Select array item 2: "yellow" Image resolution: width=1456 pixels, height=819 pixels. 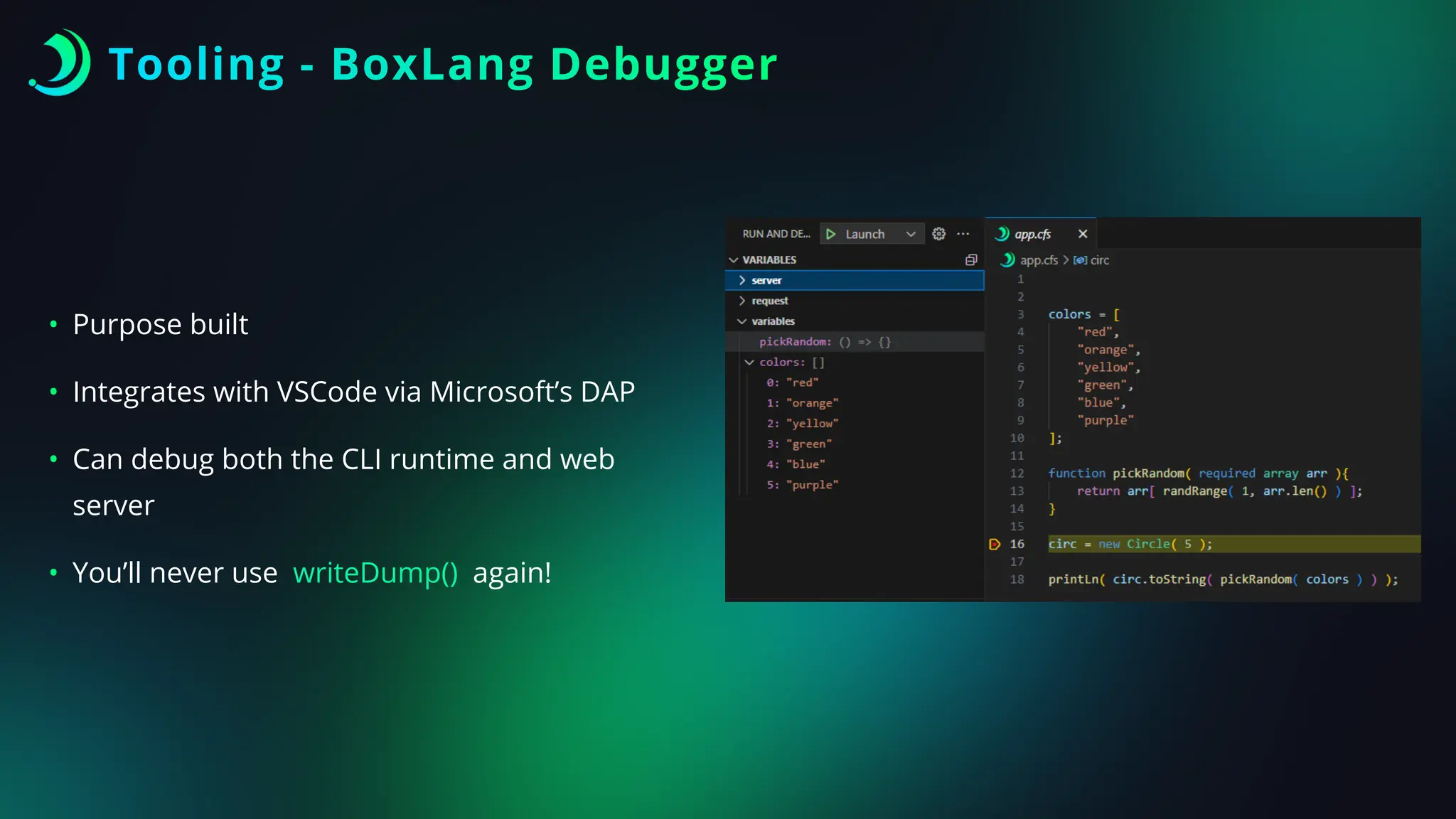click(854, 424)
